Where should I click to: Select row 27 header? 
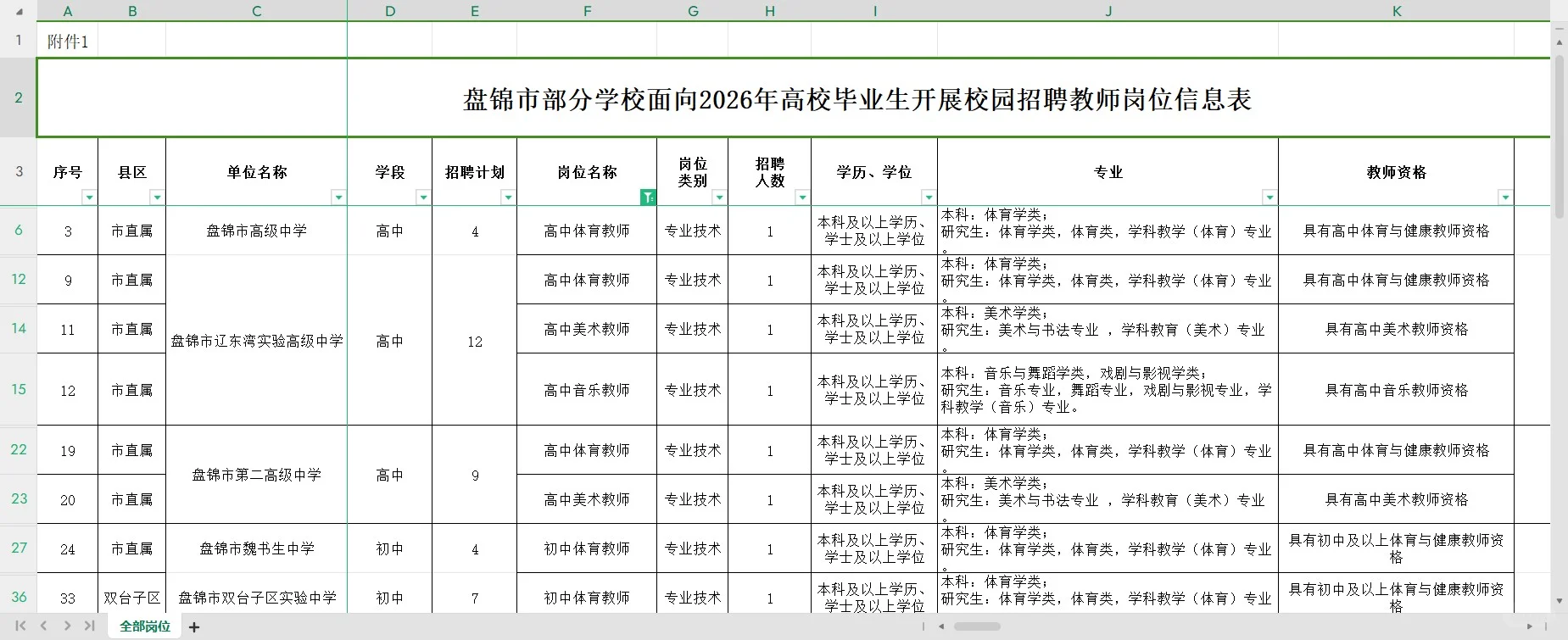(18, 548)
